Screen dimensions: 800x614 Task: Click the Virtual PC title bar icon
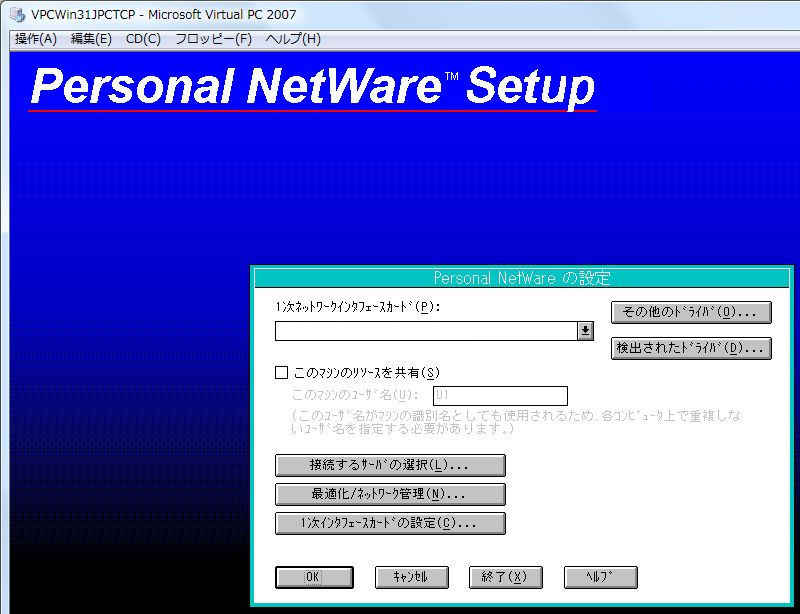point(17,14)
